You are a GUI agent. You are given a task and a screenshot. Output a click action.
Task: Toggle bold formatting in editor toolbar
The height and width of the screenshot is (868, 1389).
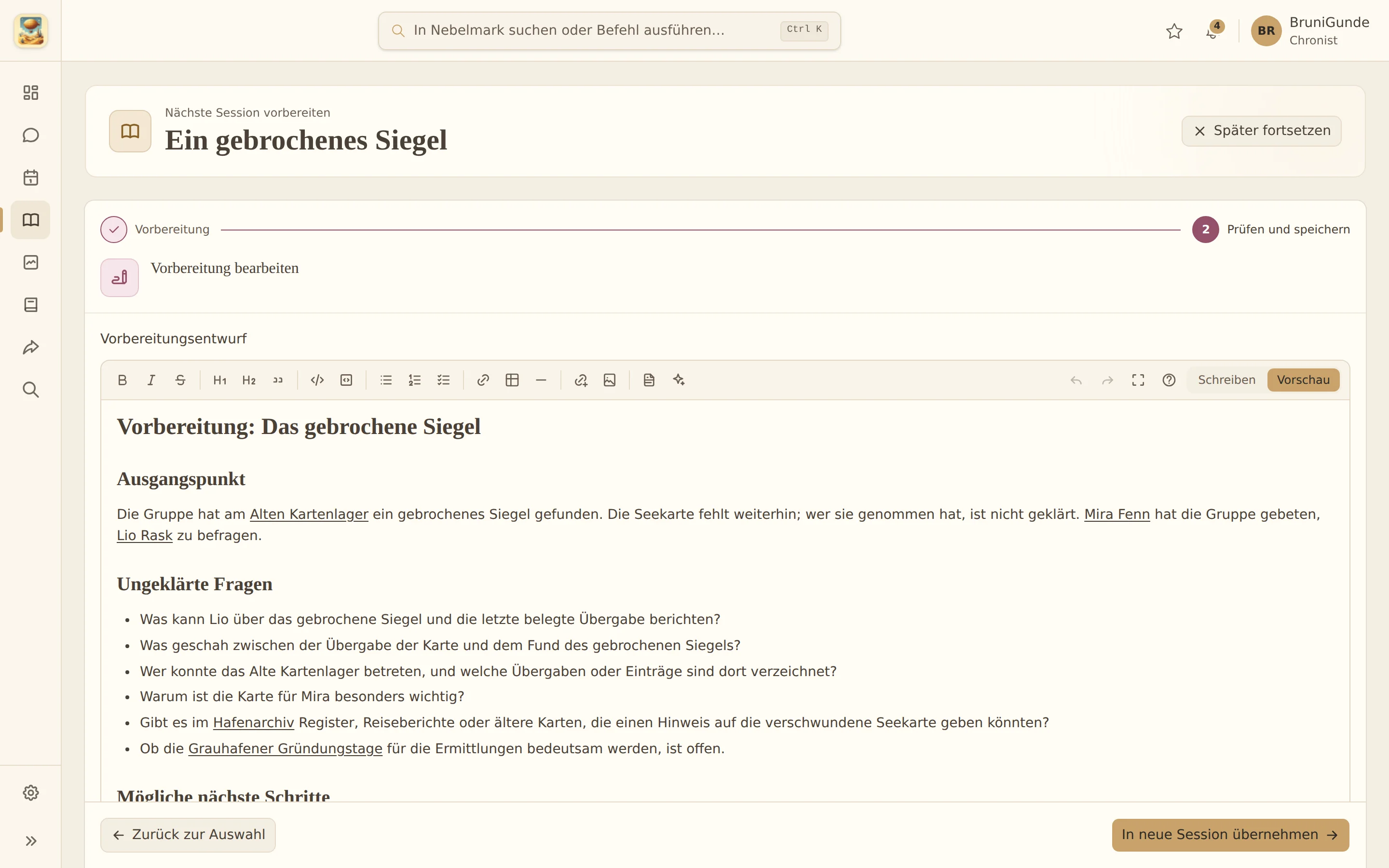point(122,380)
